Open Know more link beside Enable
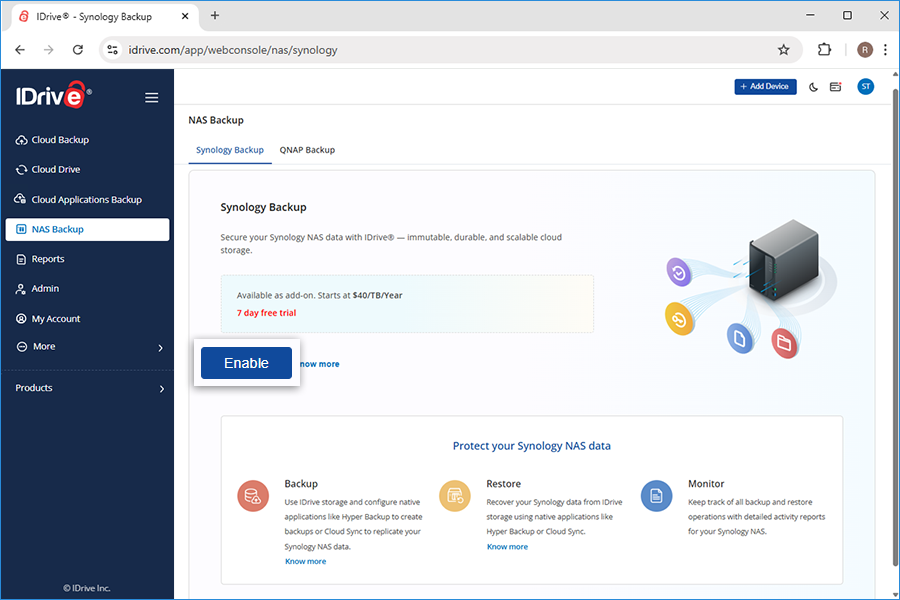This screenshot has height=600, width=900. tap(320, 364)
